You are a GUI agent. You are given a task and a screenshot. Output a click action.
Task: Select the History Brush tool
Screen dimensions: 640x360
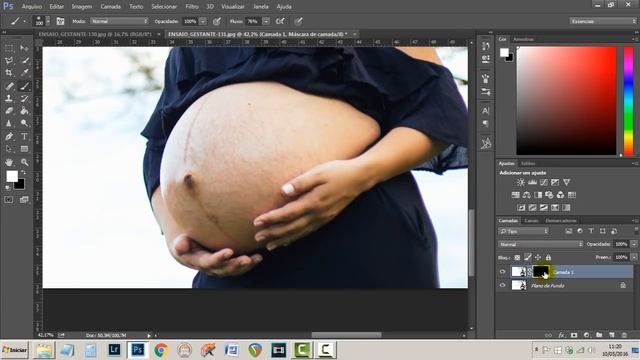click(x=24, y=98)
